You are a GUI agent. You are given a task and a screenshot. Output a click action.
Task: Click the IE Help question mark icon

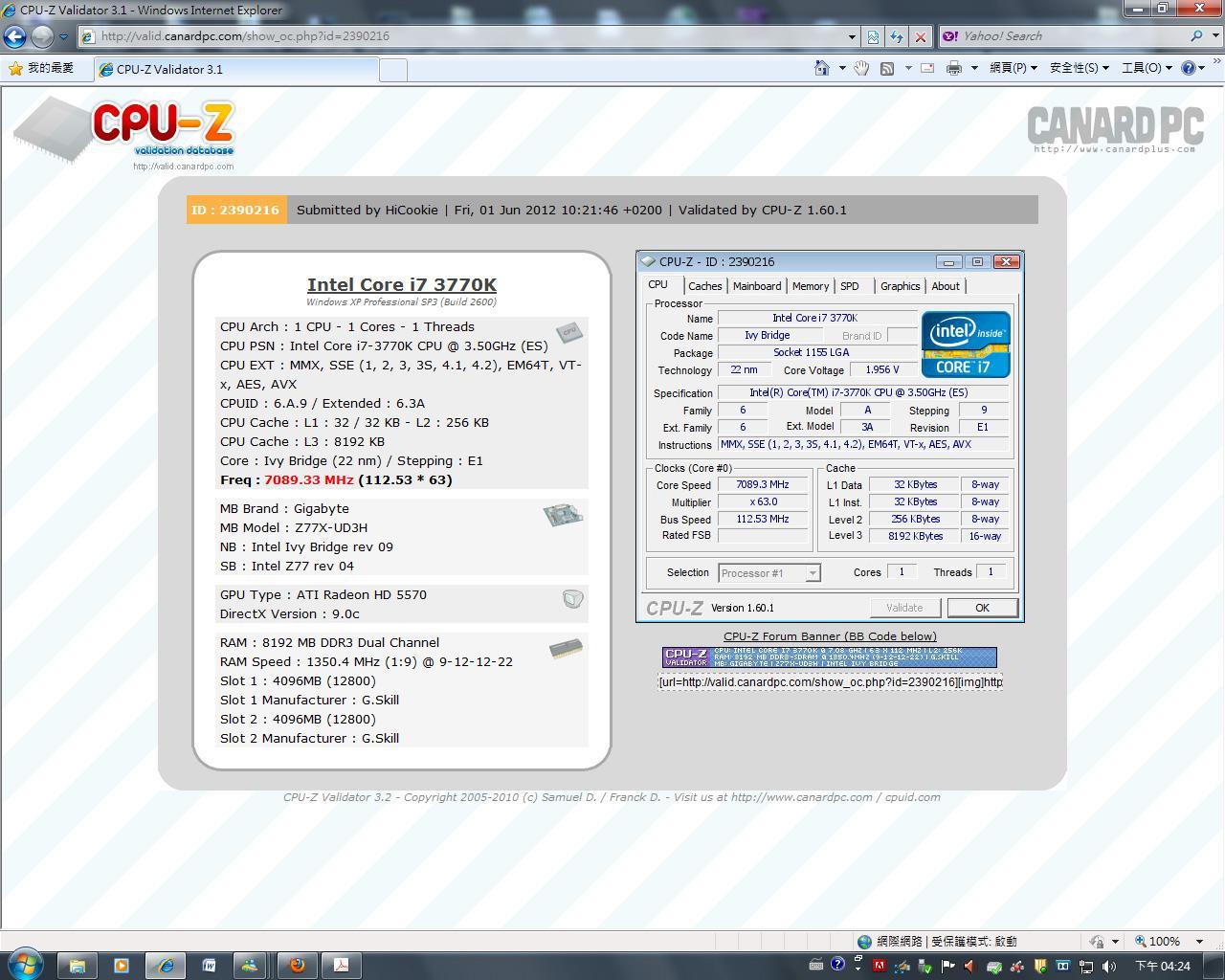[x=1189, y=68]
